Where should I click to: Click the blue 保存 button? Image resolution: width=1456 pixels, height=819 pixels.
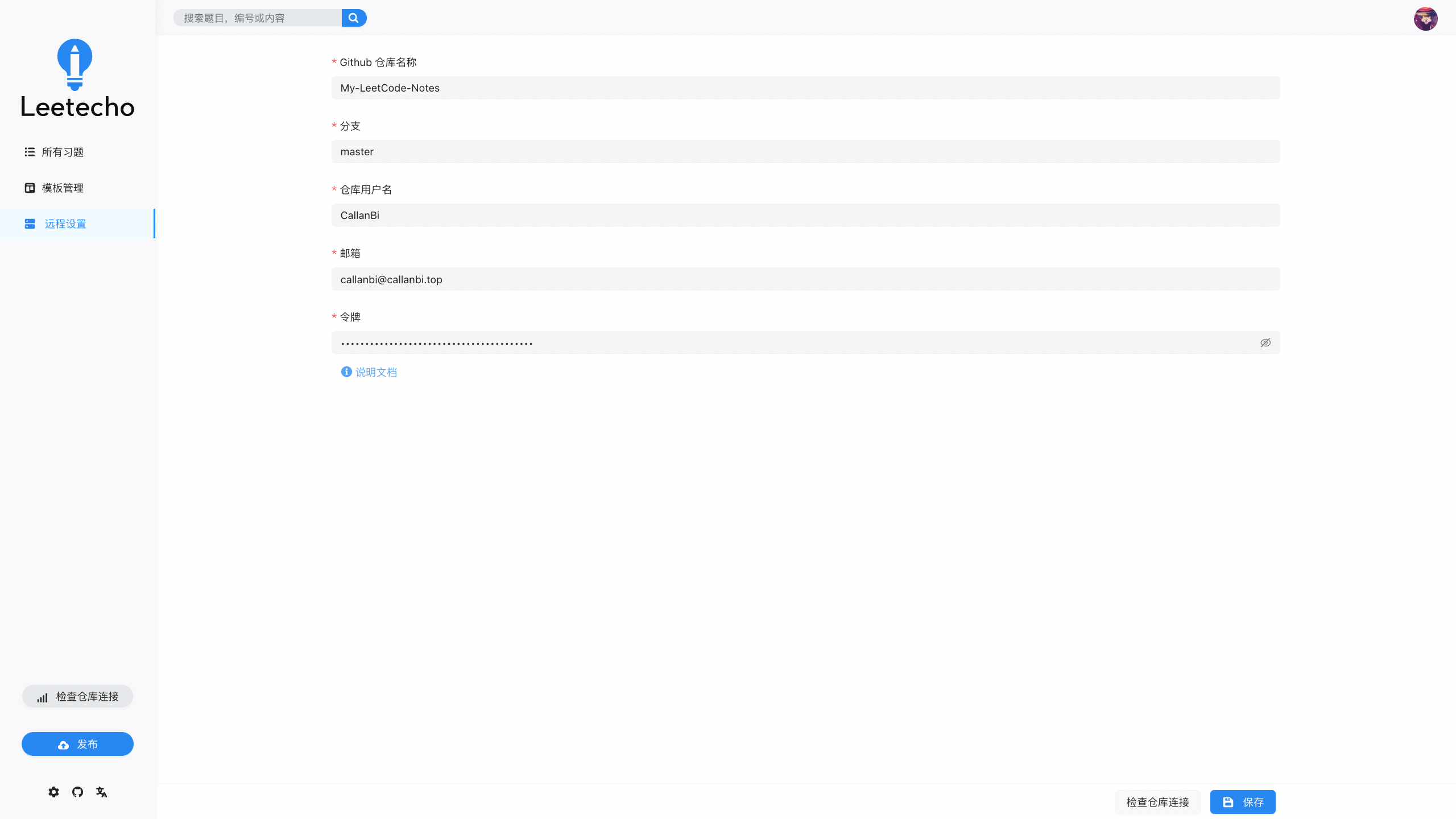tap(1243, 802)
